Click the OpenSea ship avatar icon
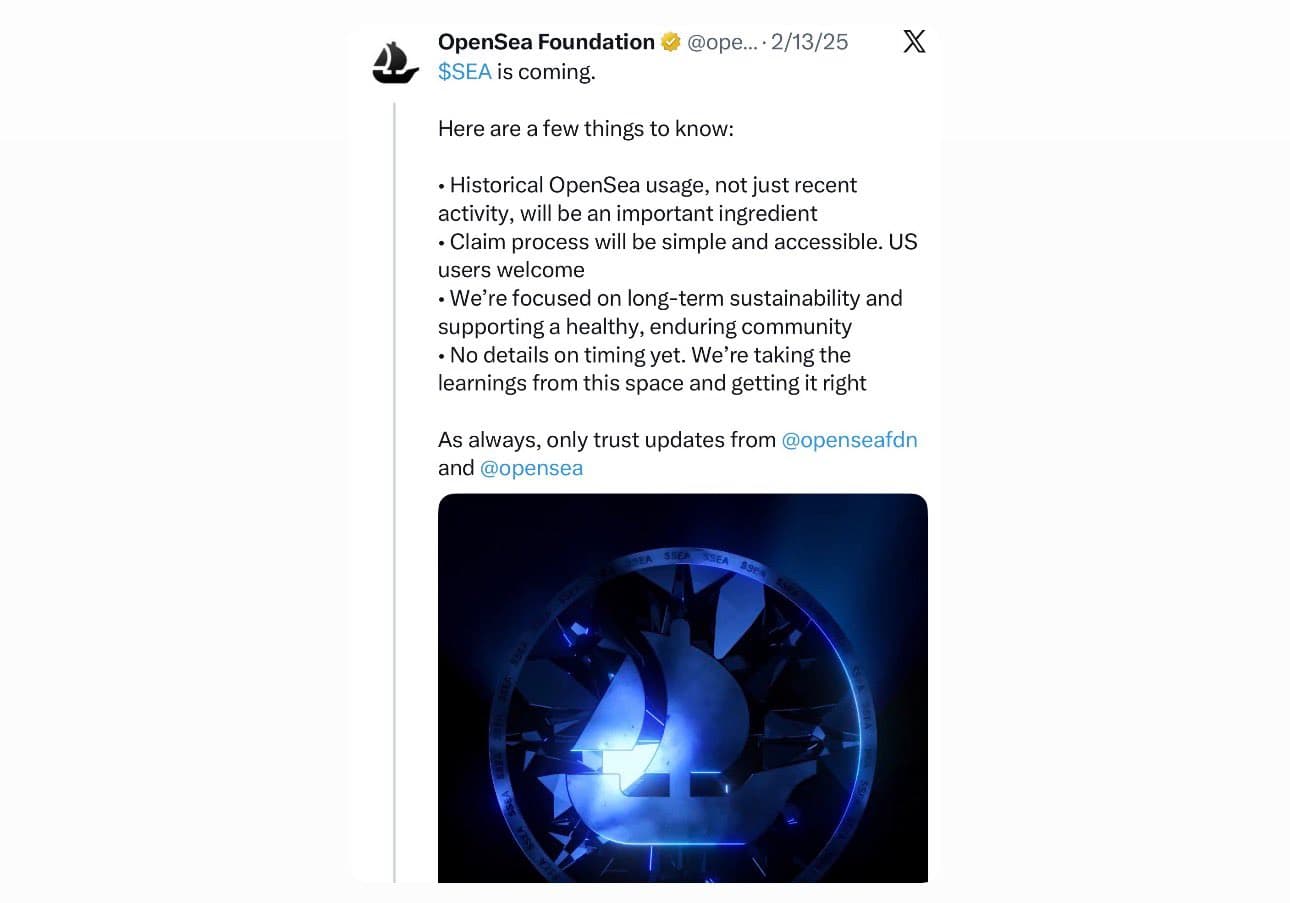 coord(396,63)
